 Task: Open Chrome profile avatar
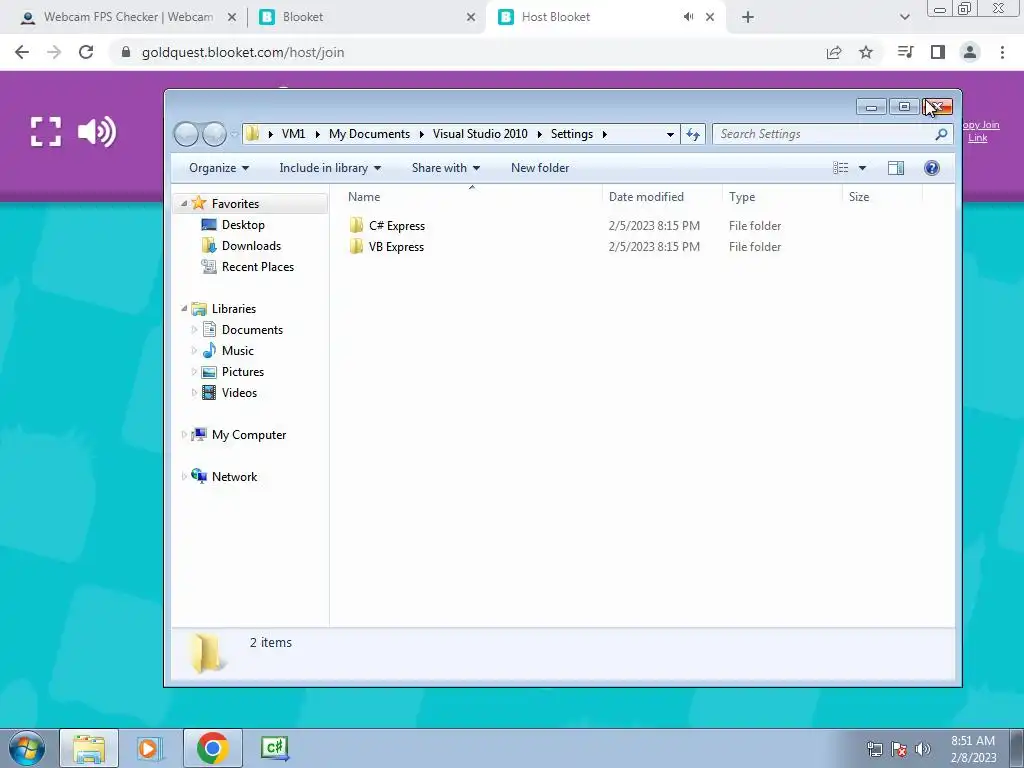click(970, 52)
